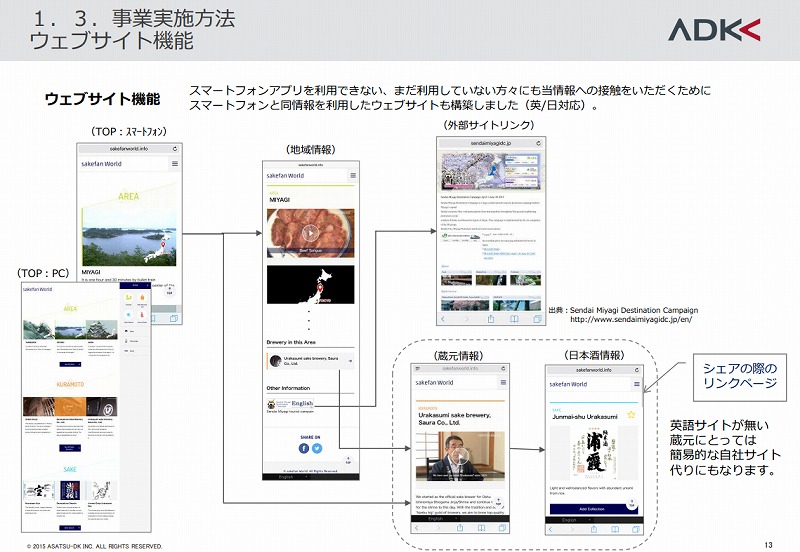
Task: Click the sakefanworld.info address bar on smartphone TOP
Action: pos(127,147)
